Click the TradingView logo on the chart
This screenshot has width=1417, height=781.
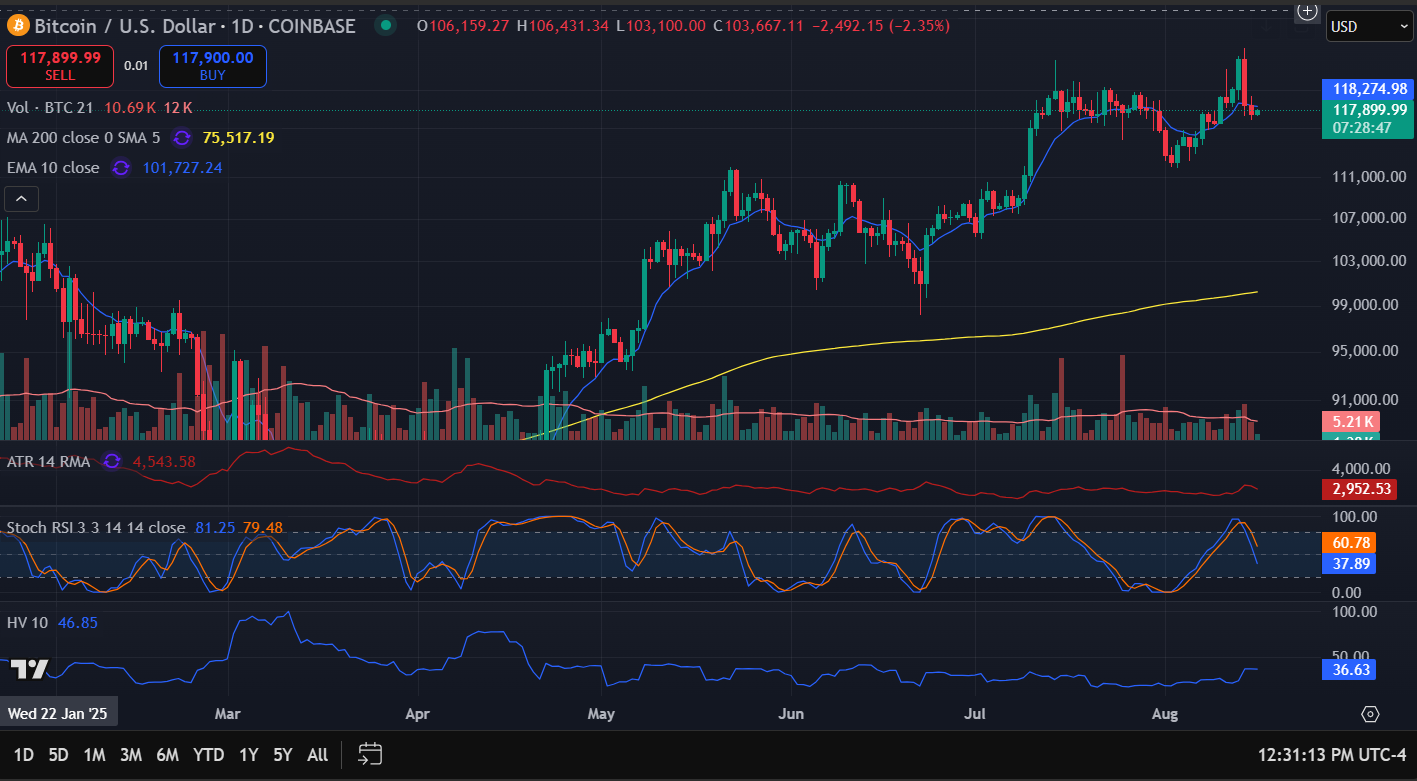point(29,669)
